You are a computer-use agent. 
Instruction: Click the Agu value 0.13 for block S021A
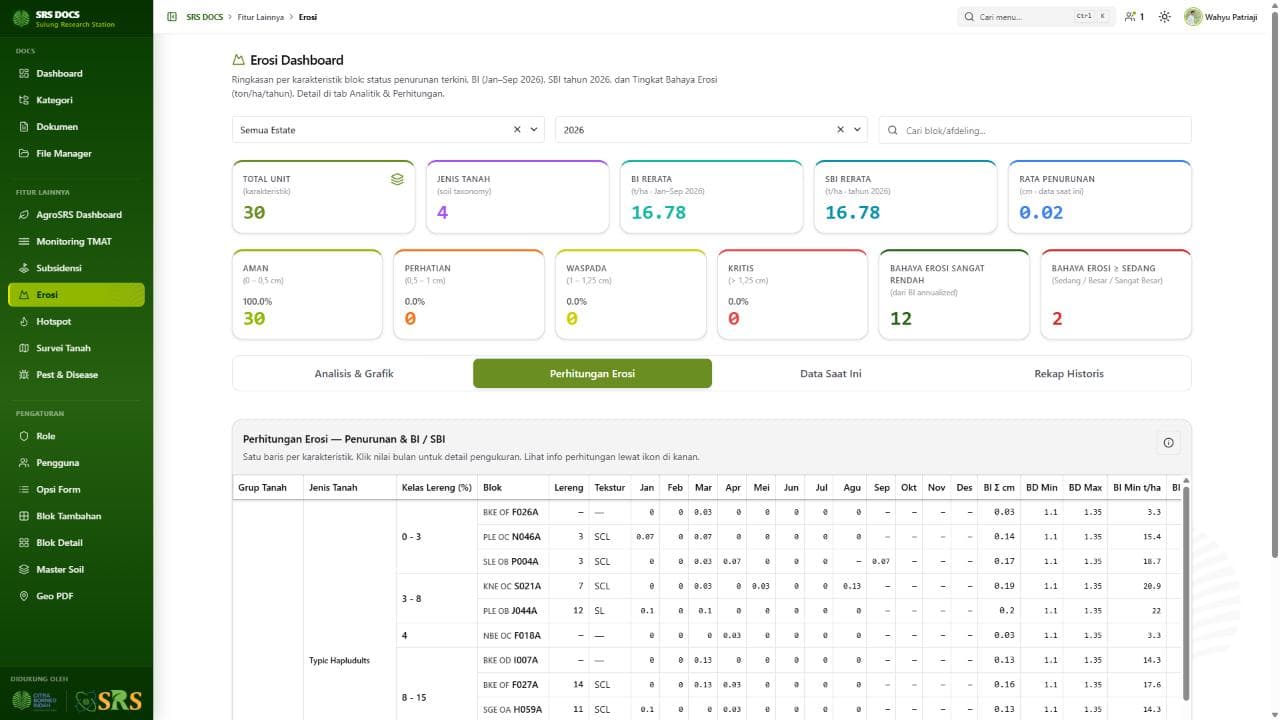[852, 586]
